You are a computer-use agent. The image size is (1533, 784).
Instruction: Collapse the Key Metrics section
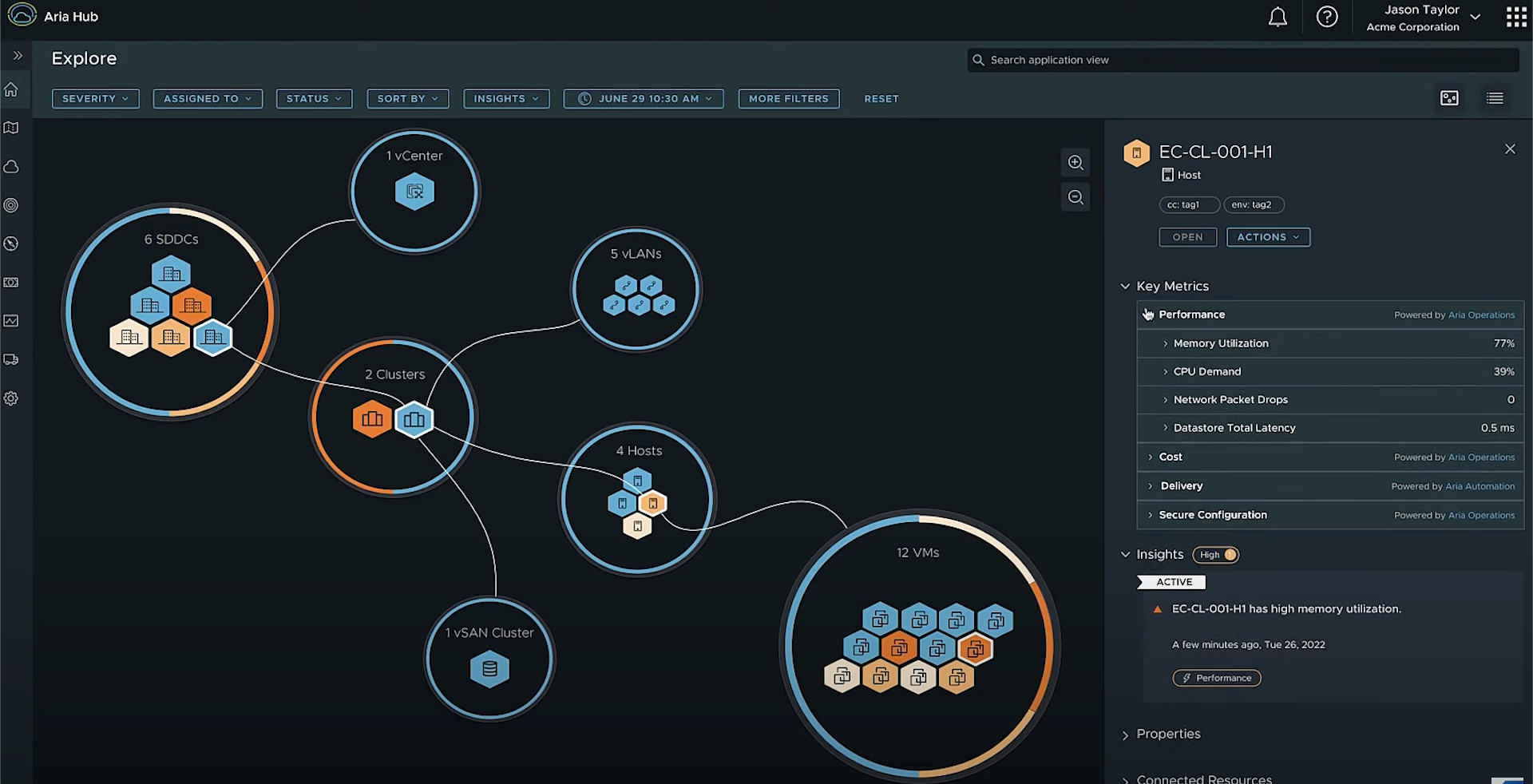click(1125, 286)
